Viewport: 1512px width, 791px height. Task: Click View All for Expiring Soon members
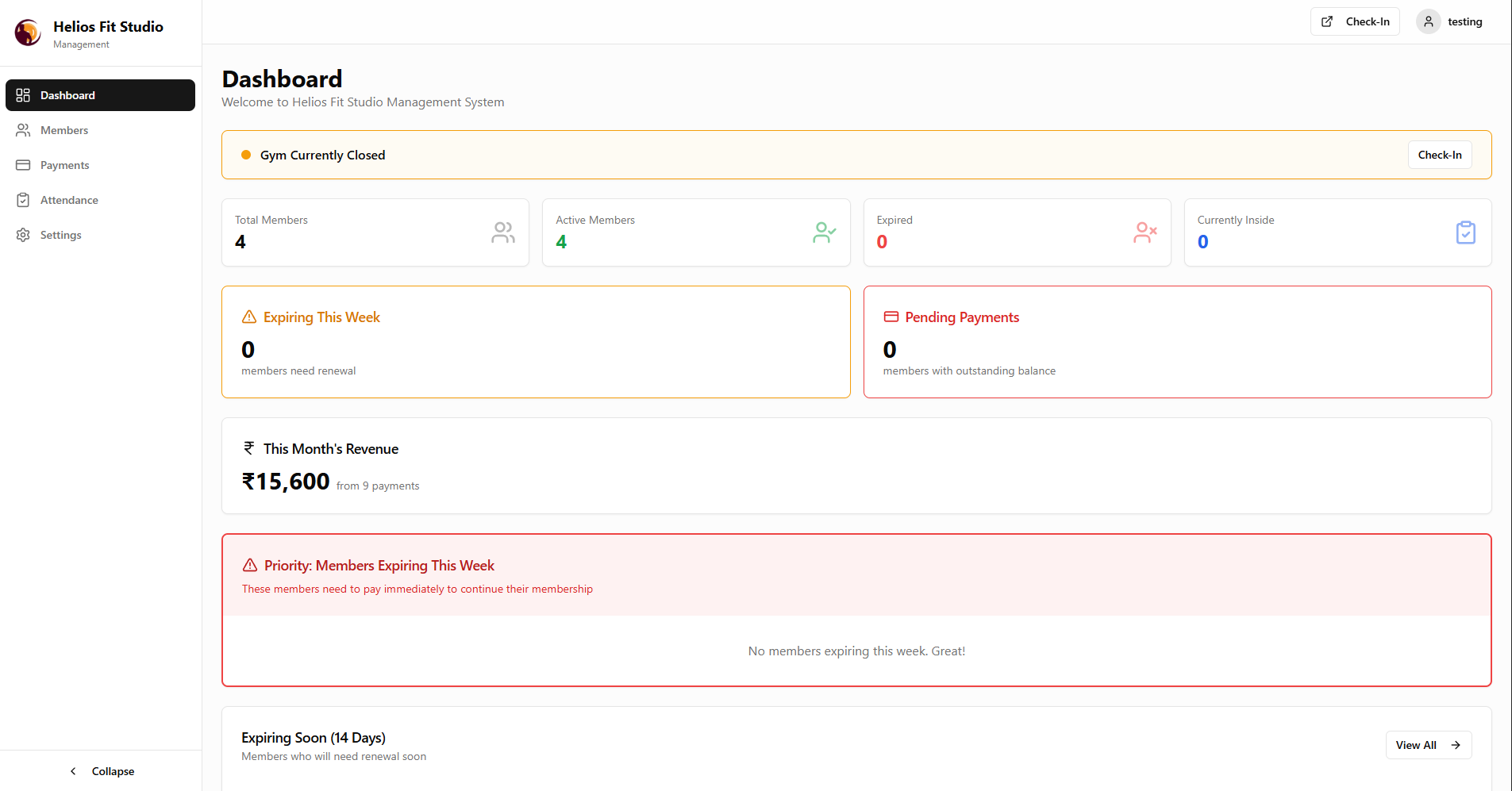coord(1428,745)
